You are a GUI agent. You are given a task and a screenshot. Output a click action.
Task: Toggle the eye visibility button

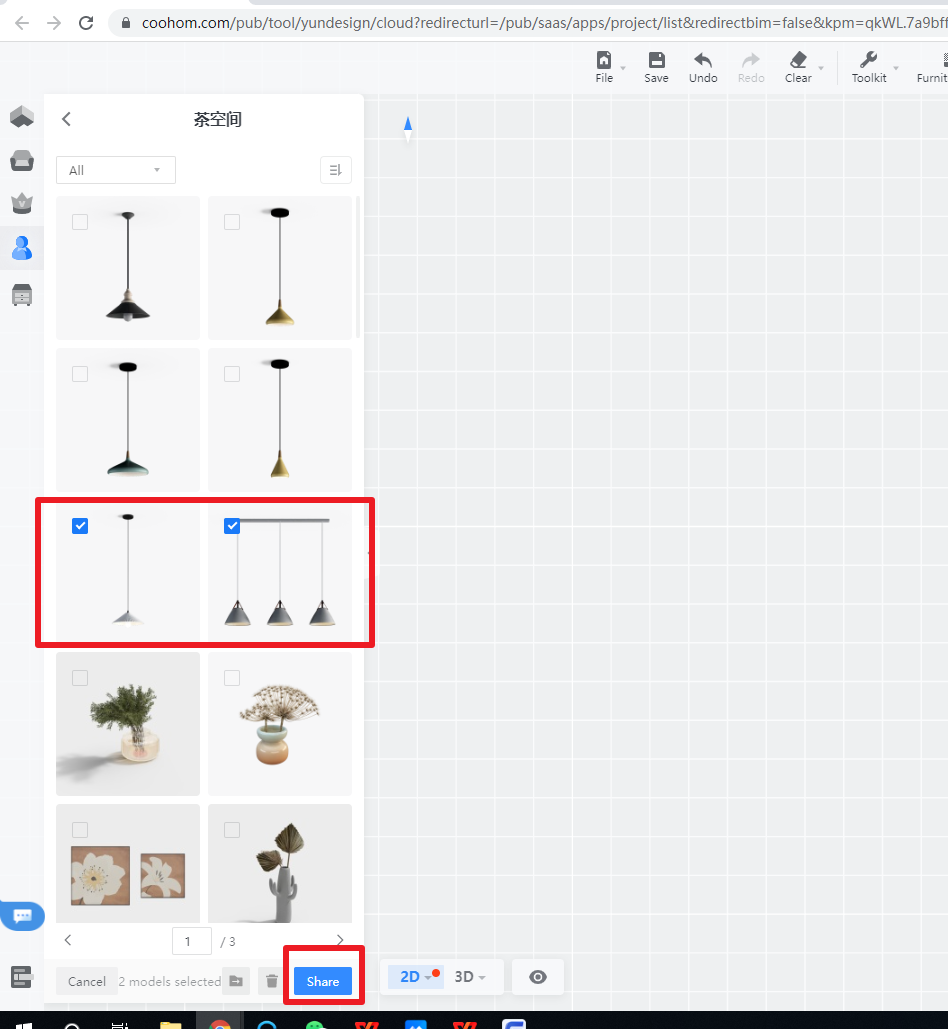point(538,977)
